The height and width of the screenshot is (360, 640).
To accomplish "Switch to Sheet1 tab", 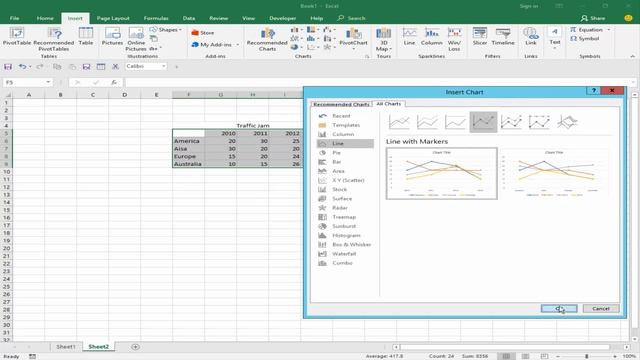I will pyautogui.click(x=66, y=347).
